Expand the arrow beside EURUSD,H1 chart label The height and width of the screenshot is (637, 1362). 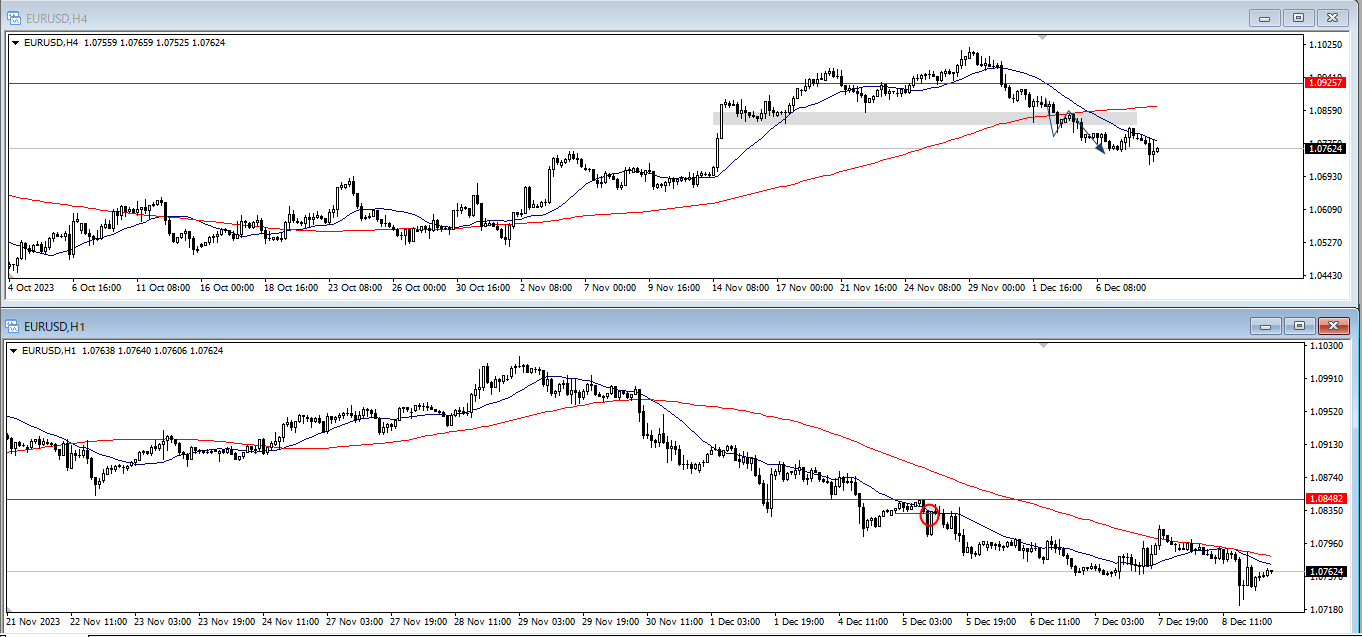coord(15,350)
